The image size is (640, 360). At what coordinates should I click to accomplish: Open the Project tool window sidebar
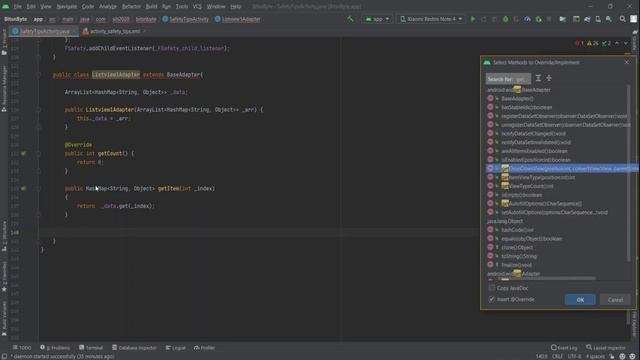coord(4,43)
